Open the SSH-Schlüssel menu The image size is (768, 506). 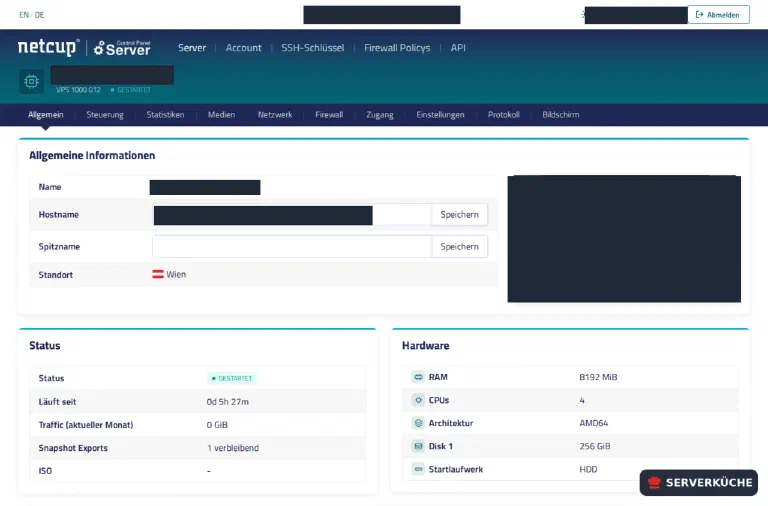tap(312, 48)
